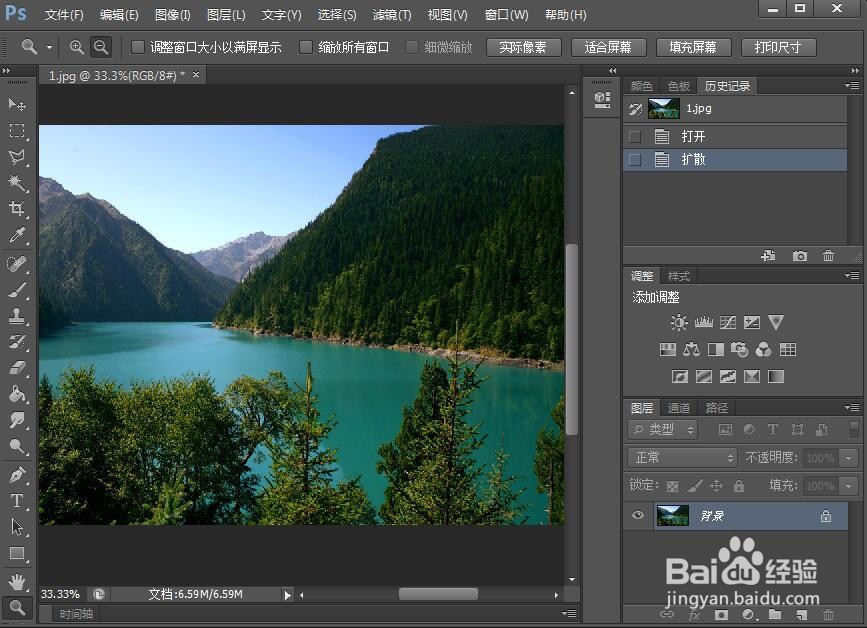
Task: Select the Brush tool
Action: coord(15,290)
